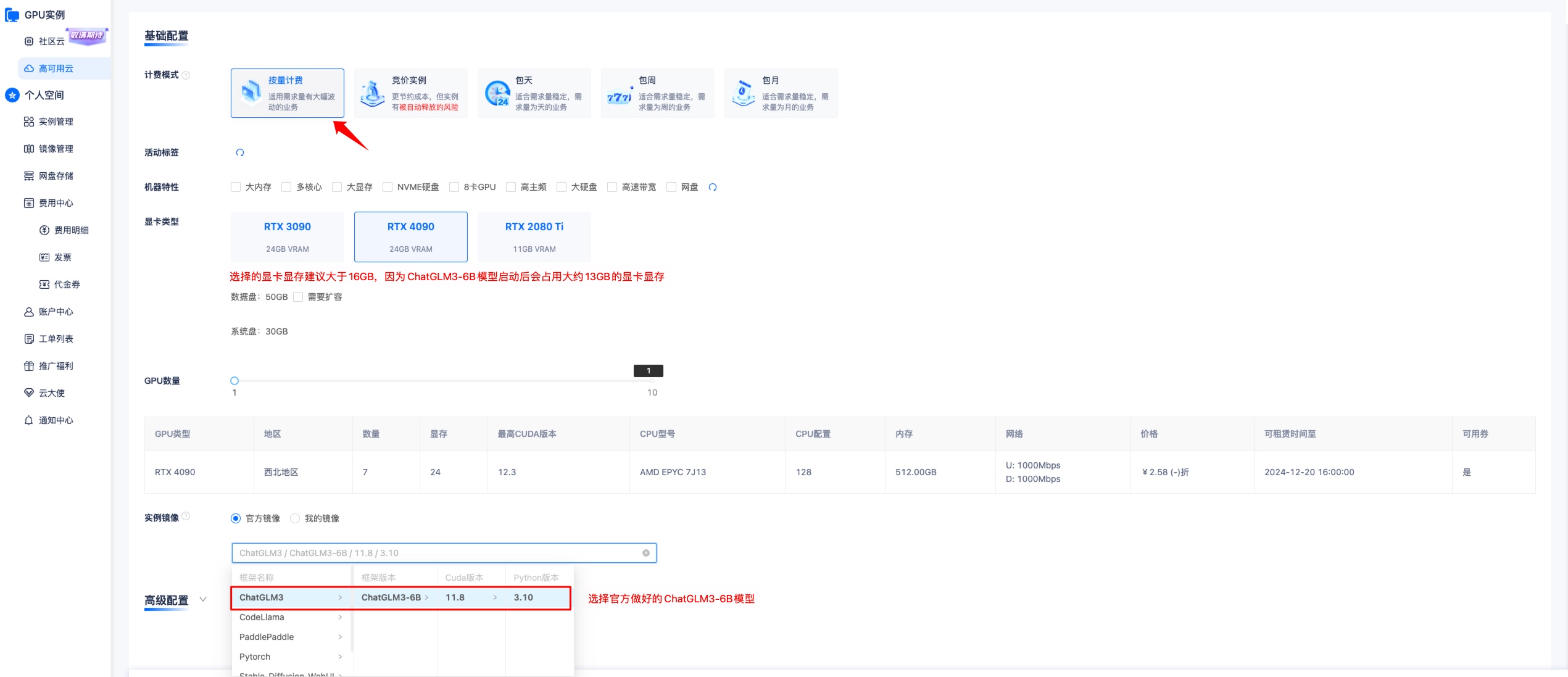Click the 包天 24-hour clock icon
The image size is (1568, 677).
[x=497, y=94]
